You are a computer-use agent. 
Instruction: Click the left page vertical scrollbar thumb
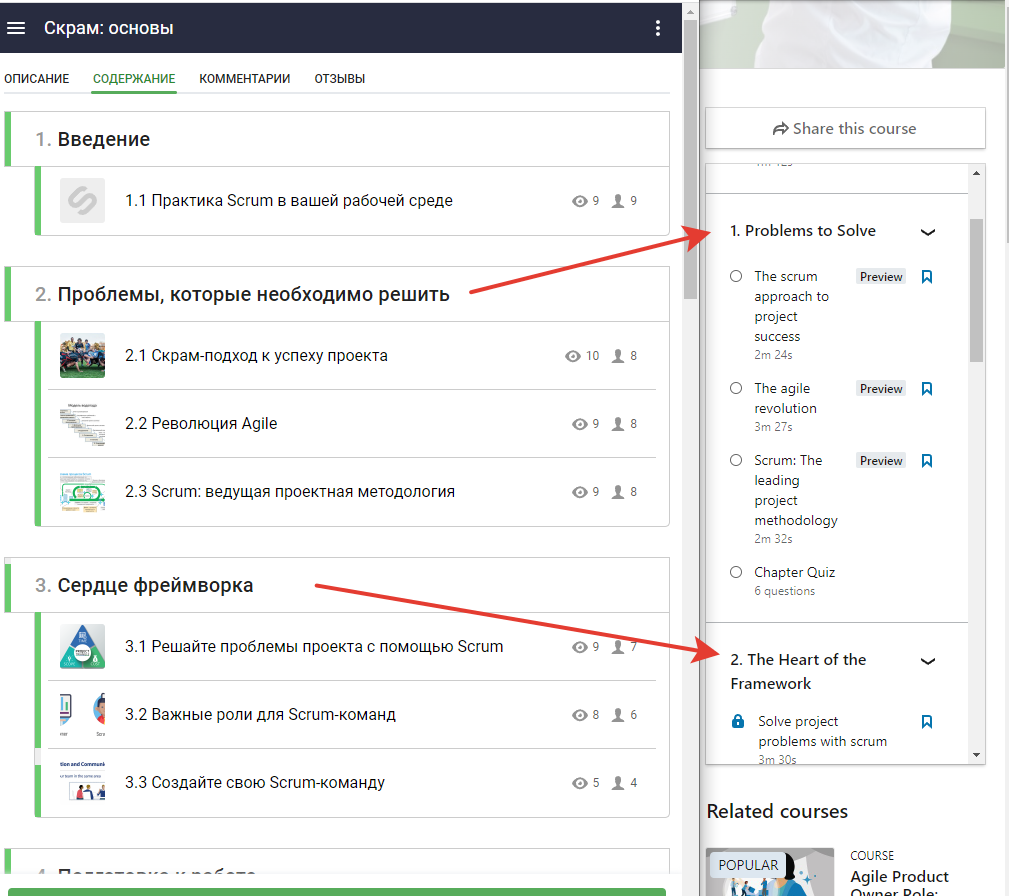[x=690, y=160]
